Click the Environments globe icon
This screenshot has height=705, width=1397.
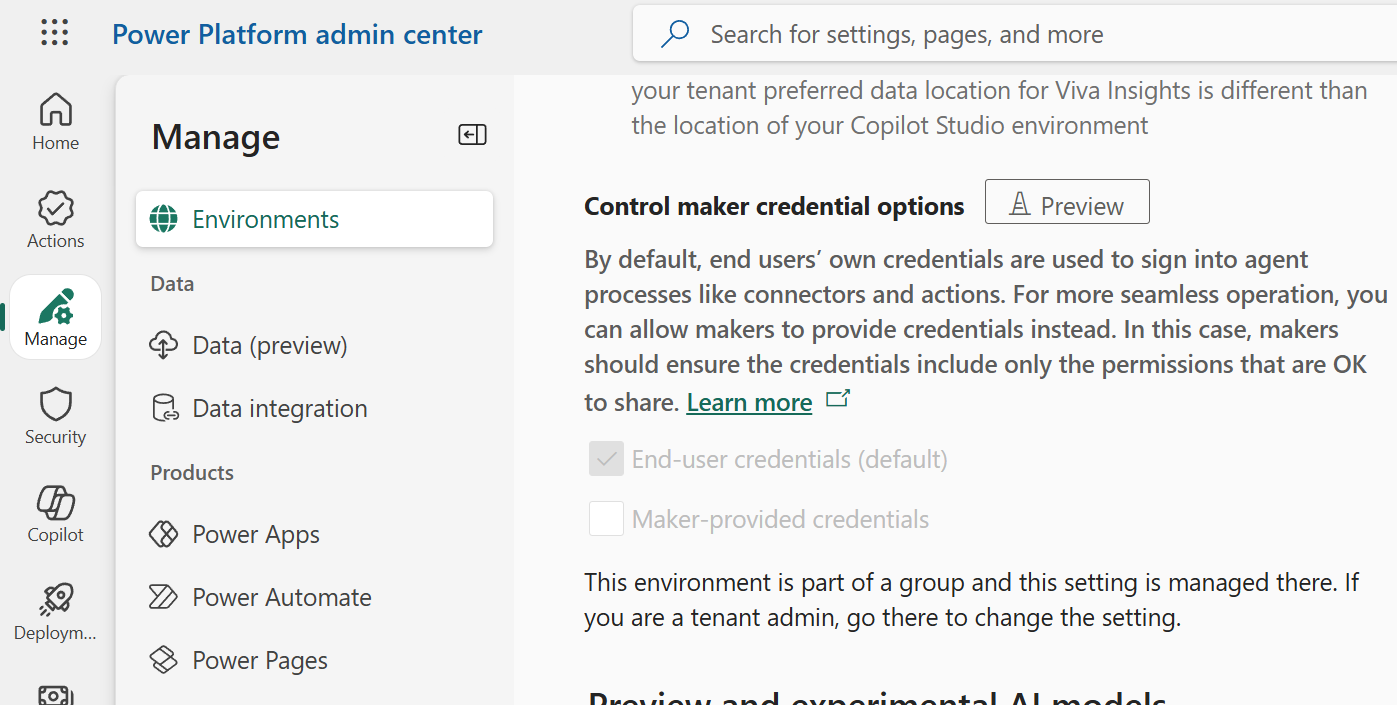tap(164, 218)
